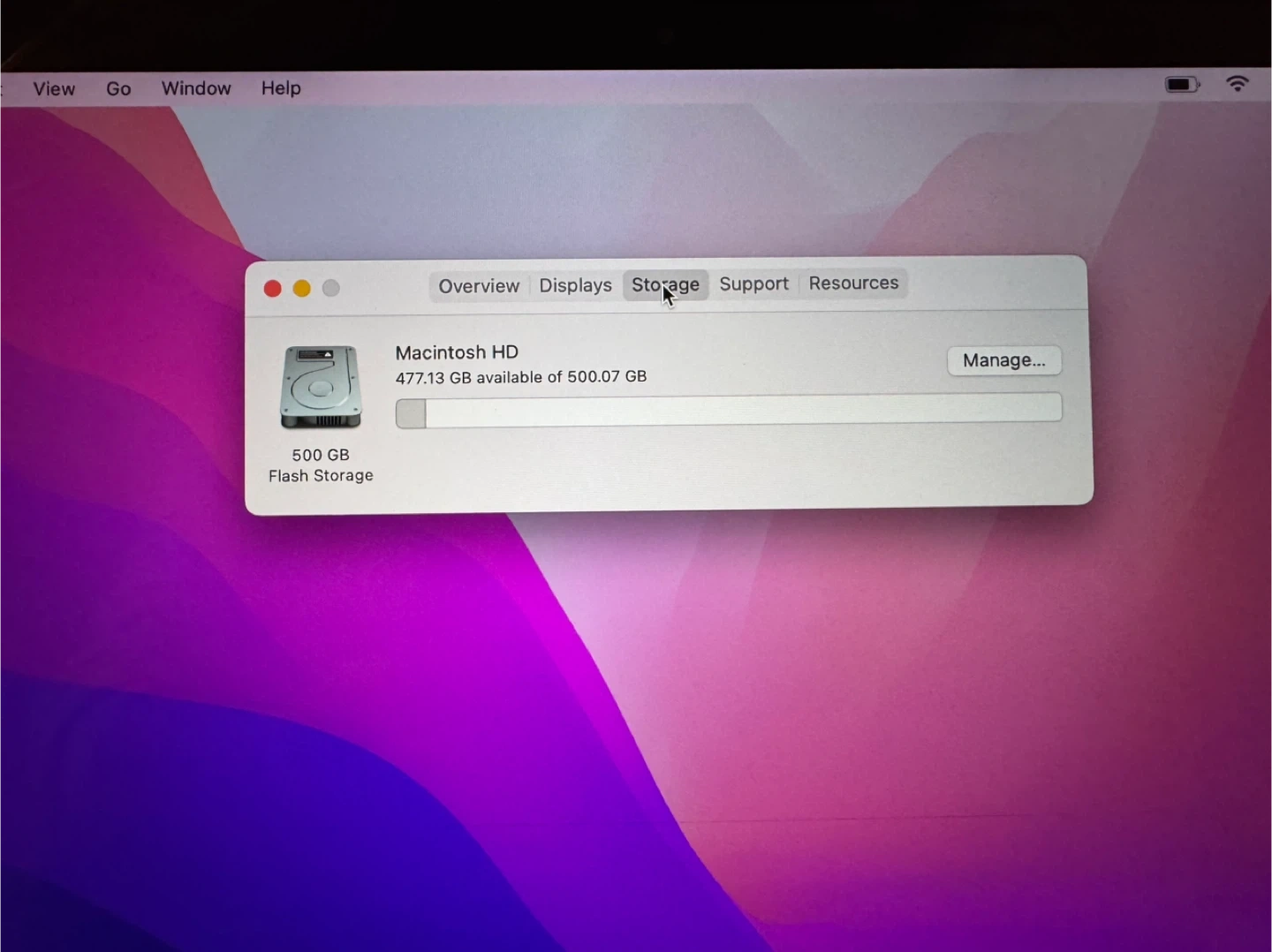
Task: Click the used segment of storage bar
Action: (x=411, y=413)
